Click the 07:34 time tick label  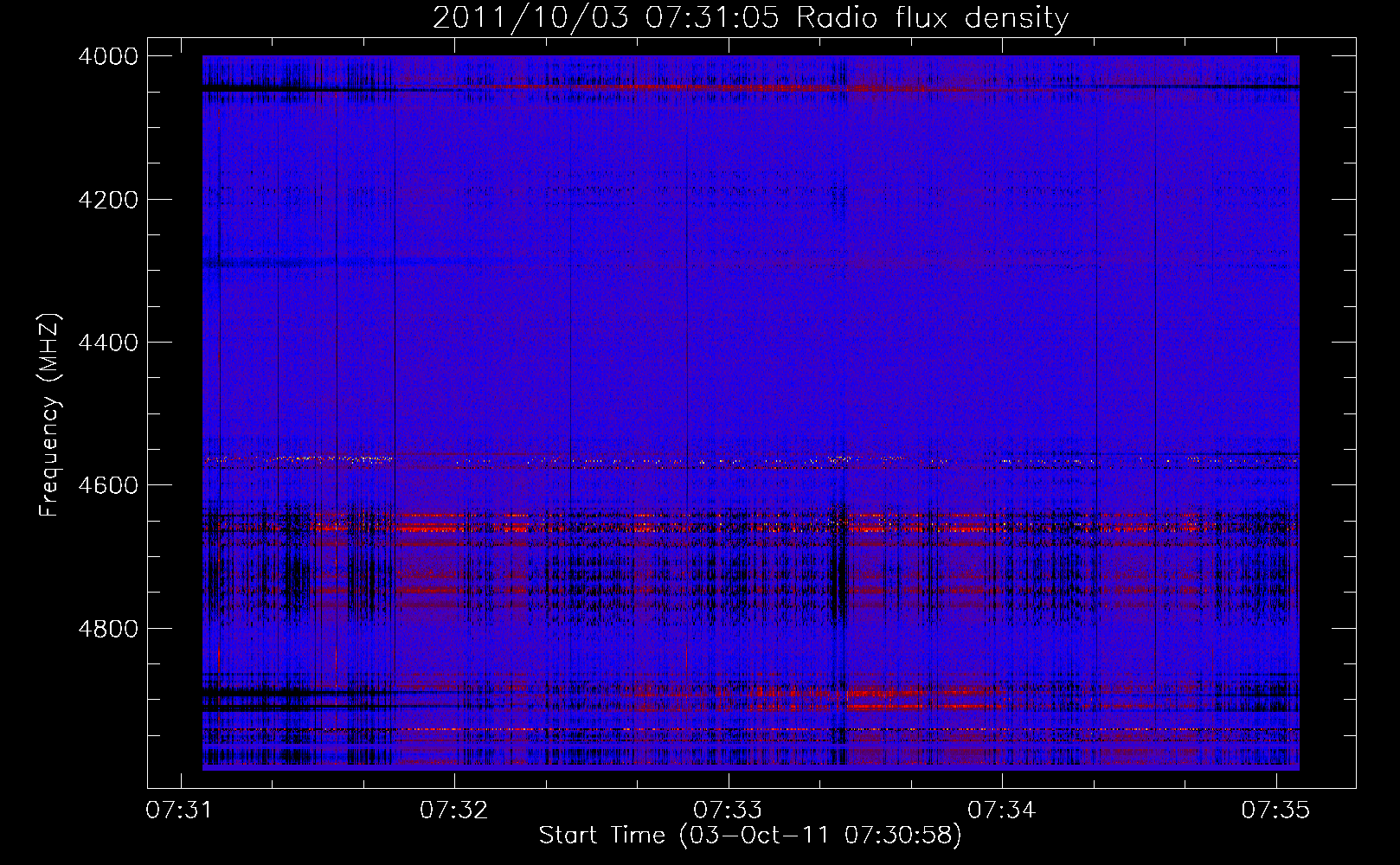click(1002, 810)
